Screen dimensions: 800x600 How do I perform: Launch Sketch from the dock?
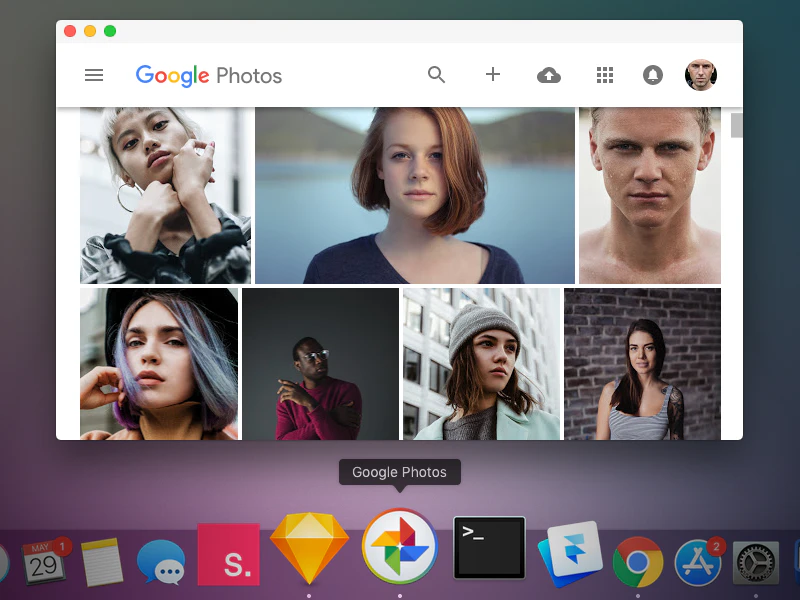pyautogui.click(x=310, y=548)
